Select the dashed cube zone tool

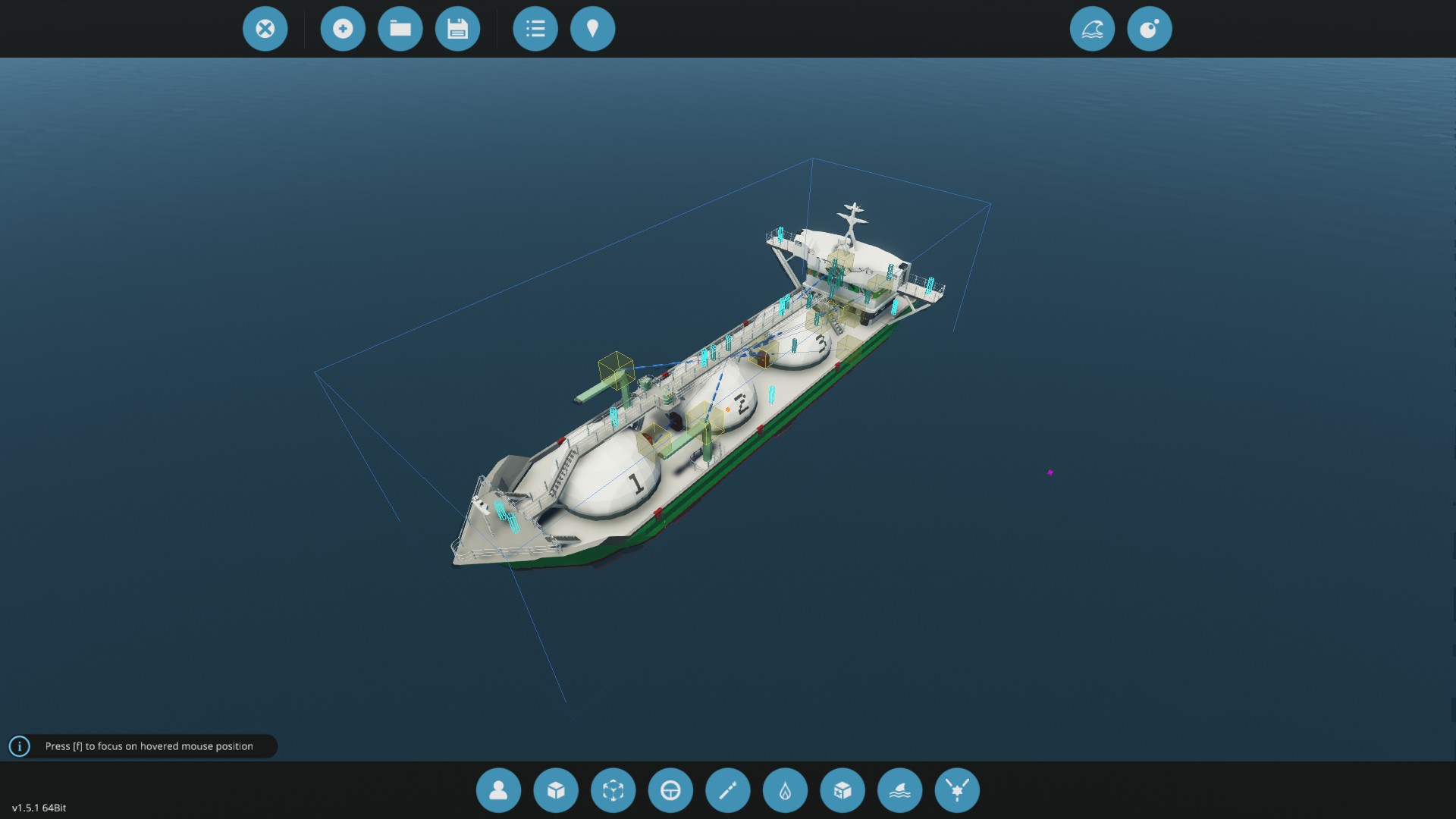[x=613, y=790]
